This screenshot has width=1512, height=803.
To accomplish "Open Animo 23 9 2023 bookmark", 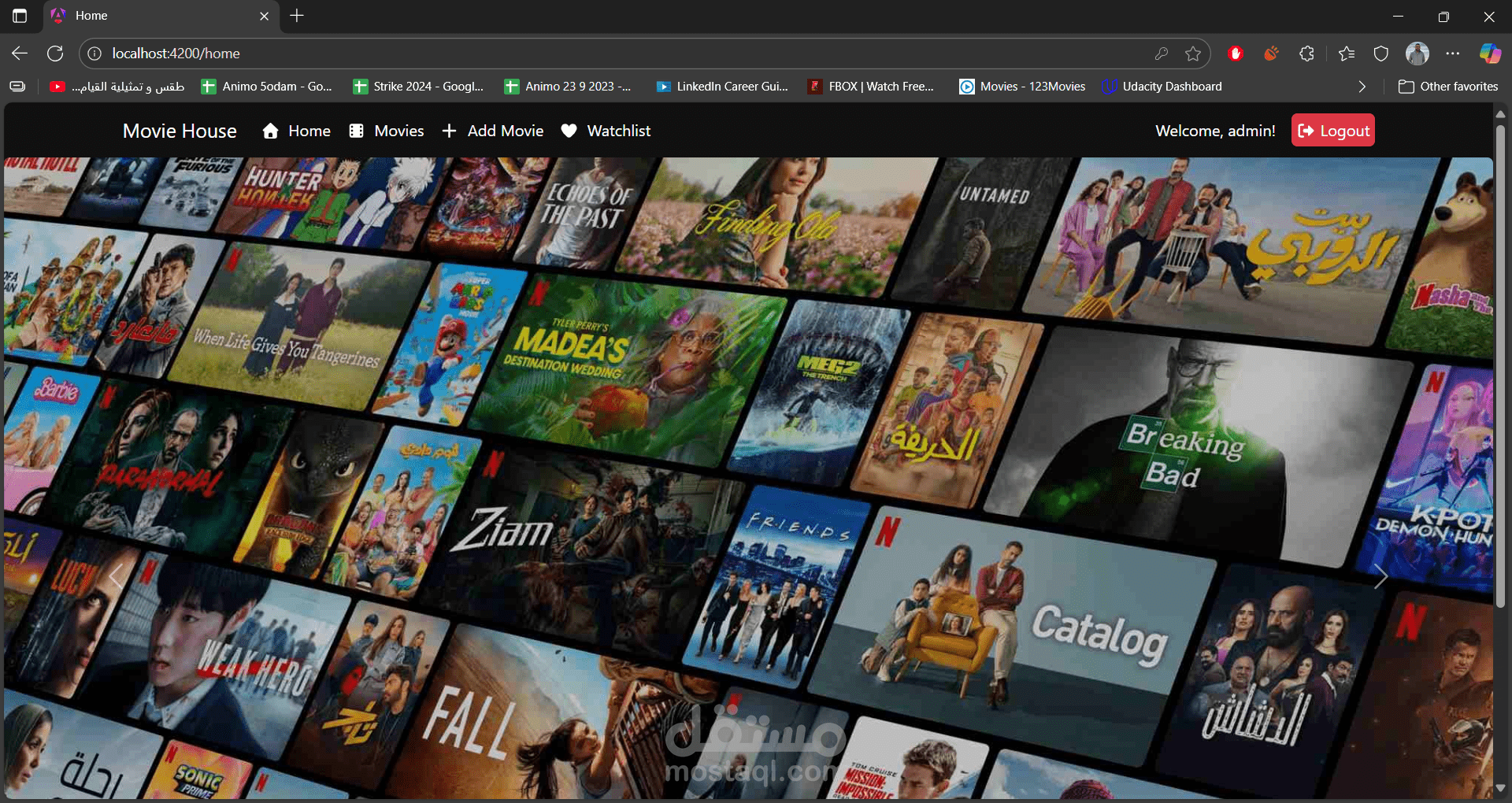I will point(568,87).
